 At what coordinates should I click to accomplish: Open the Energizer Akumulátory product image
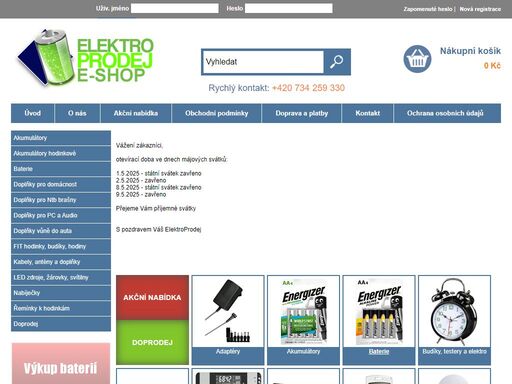point(303,311)
